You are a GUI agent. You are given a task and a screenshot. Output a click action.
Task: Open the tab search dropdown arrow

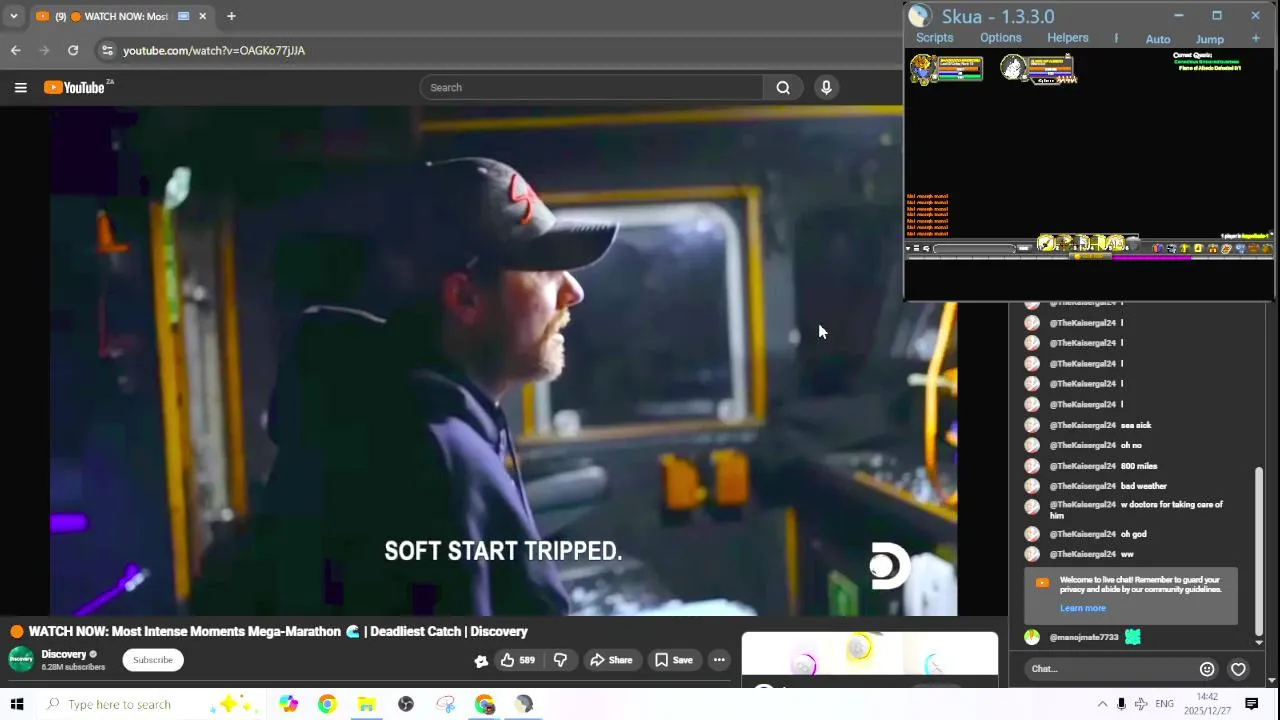[14, 16]
